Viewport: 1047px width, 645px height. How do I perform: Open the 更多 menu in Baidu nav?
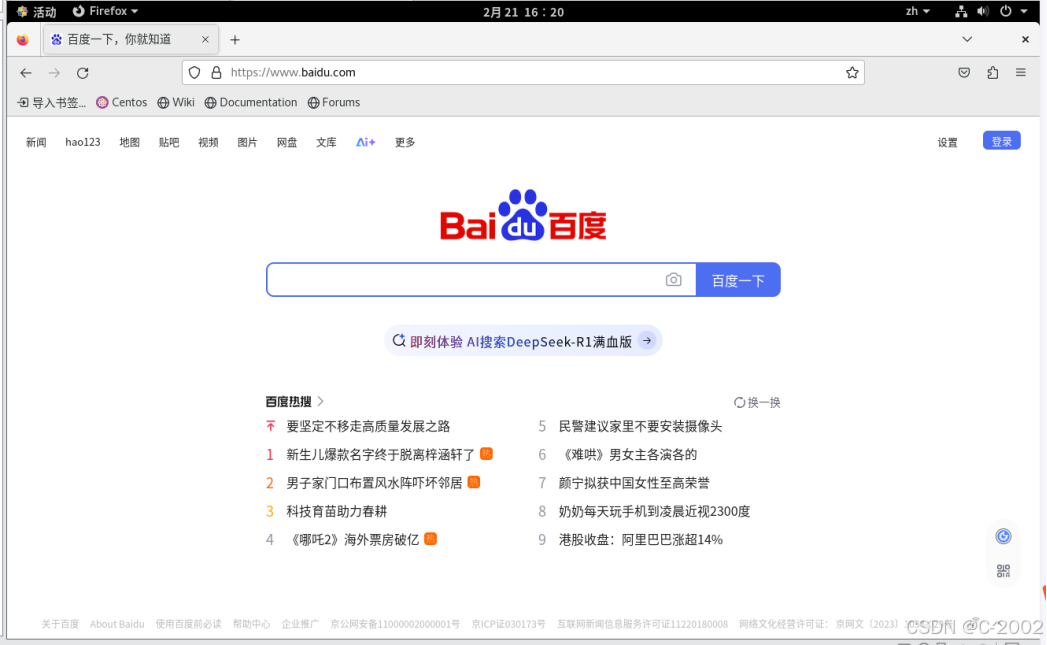[405, 142]
